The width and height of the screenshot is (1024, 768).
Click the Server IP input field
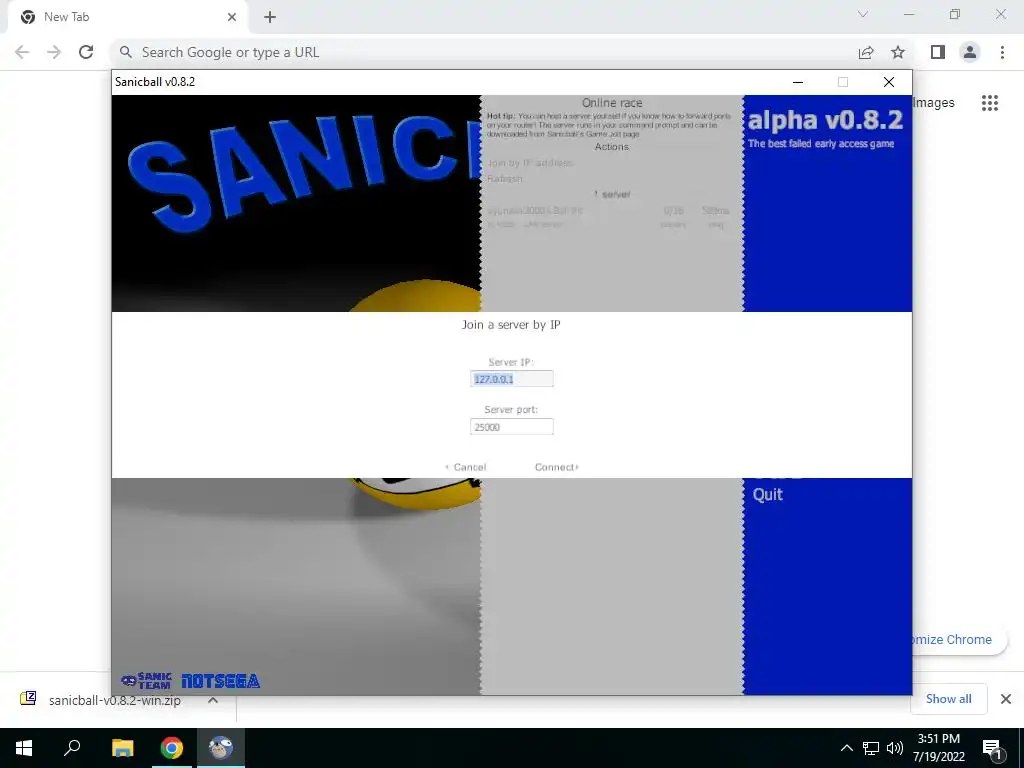tap(511, 379)
